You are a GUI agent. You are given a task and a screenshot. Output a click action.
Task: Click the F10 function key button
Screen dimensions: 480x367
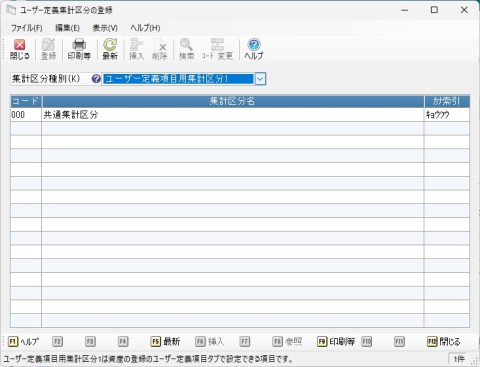[x=366, y=341]
